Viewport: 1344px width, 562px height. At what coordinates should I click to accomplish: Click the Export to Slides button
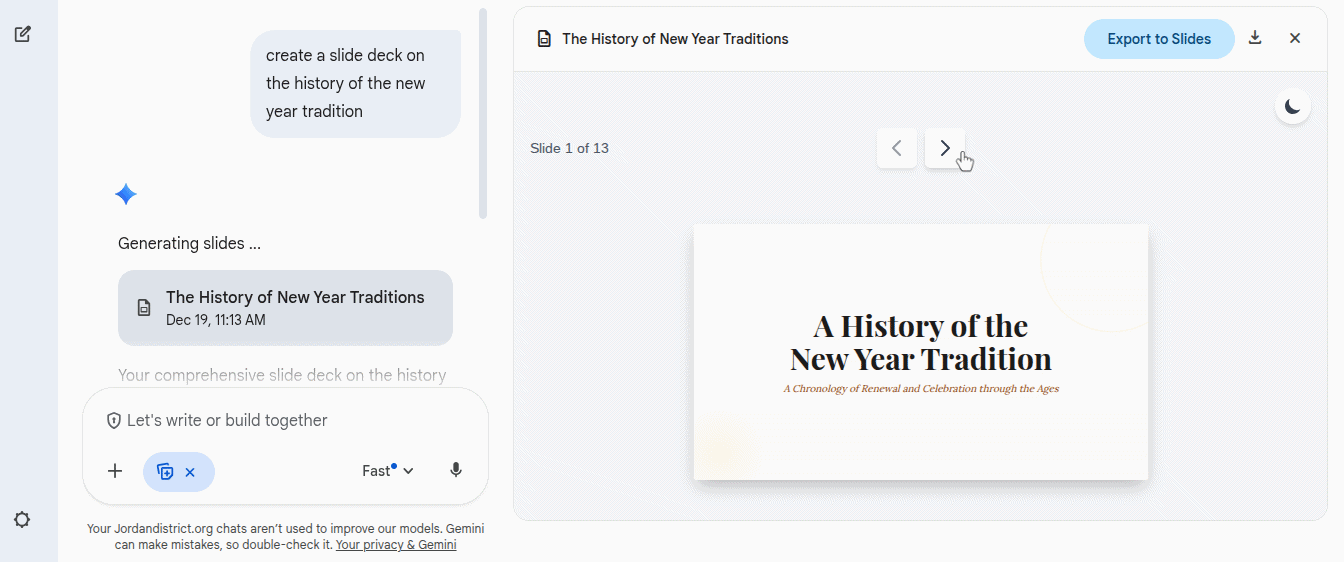1159,39
